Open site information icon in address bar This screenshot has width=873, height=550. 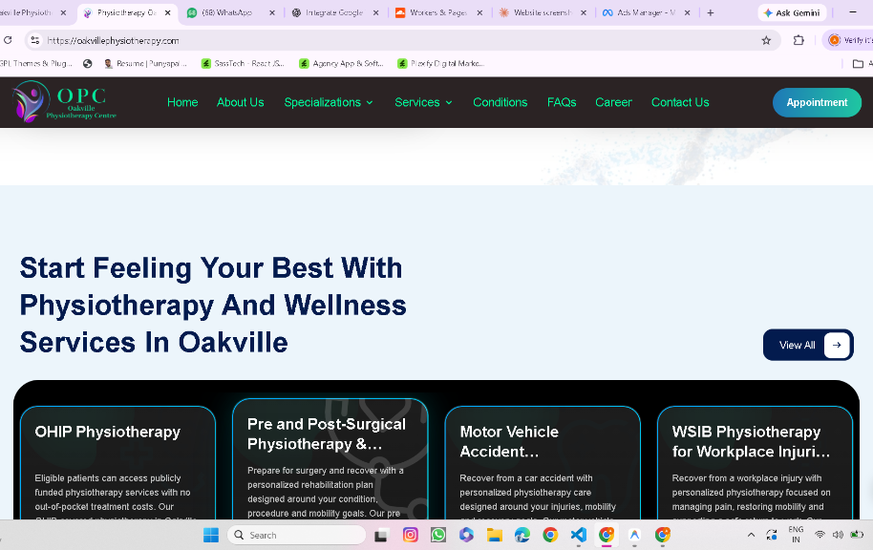coord(35,40)
